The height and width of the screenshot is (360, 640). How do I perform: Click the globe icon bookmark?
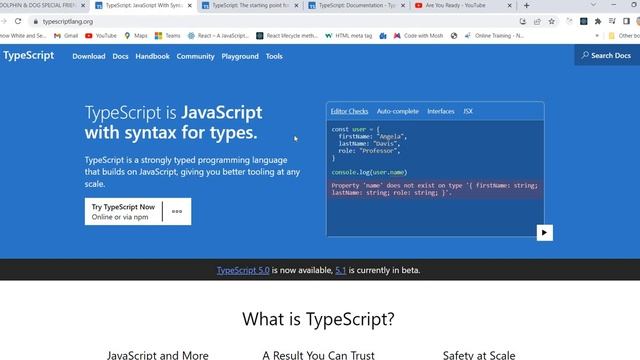[454, 36]
